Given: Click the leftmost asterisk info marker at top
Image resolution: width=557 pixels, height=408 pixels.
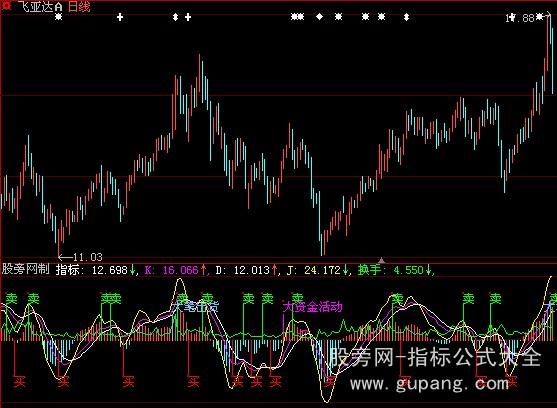Looking at the screenshot, I should [x=59, y=16].
